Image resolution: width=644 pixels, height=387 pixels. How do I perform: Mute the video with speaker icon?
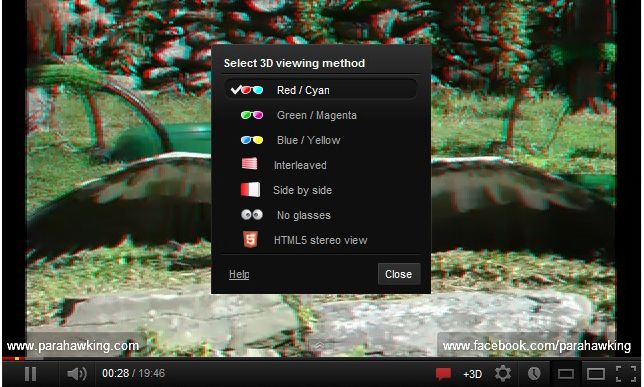pyautogui.click(x=77, y=374)
